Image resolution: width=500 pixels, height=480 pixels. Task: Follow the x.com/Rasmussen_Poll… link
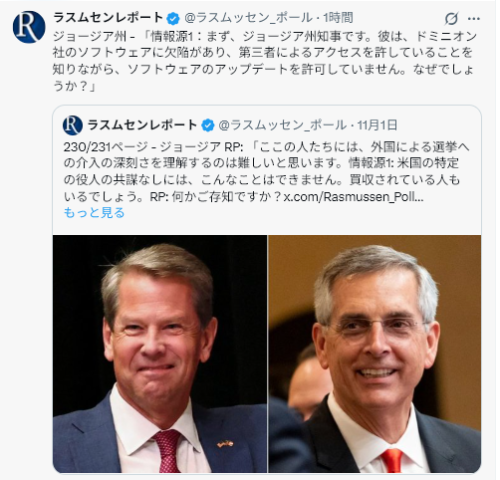coord(353,197)
